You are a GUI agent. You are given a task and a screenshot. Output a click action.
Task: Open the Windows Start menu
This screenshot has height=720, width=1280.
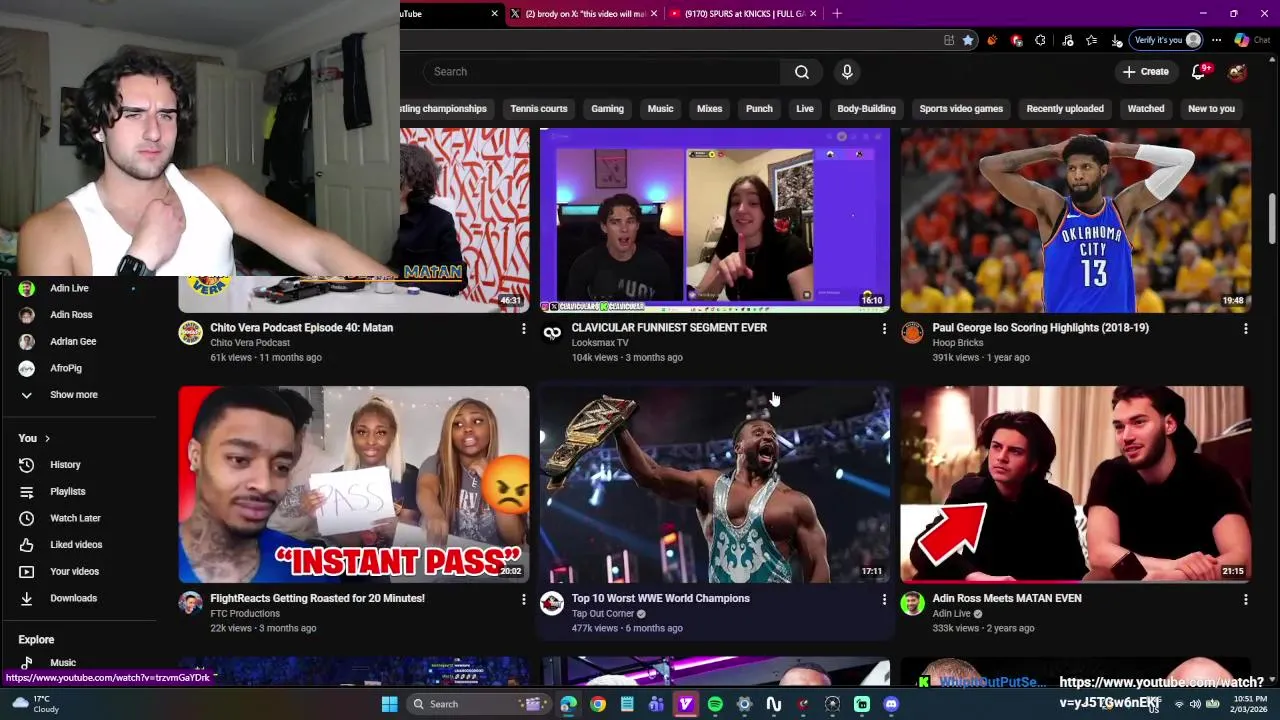pyautogui.click(x=389, y=704)
